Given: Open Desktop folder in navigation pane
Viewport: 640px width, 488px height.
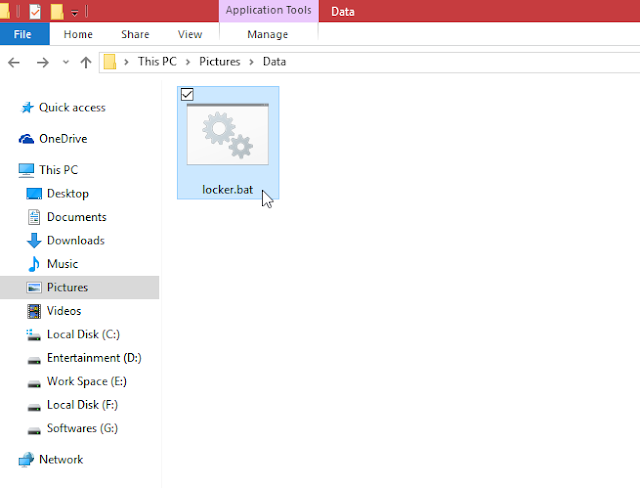Looking at the screenshot, I should coord(68,194).
